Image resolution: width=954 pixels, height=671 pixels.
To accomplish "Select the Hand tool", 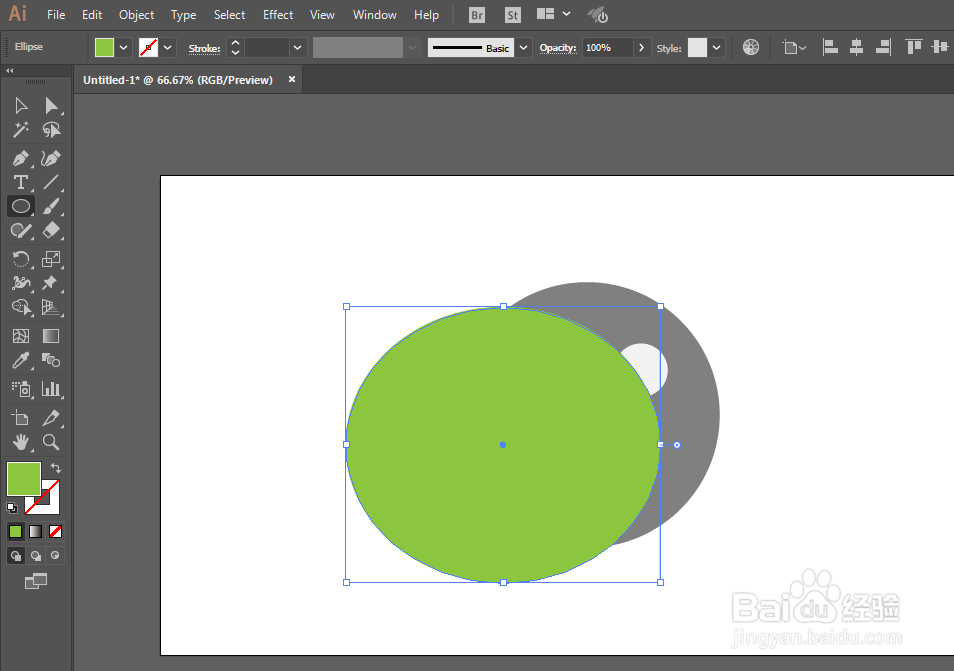I will [x=21, y=442].
